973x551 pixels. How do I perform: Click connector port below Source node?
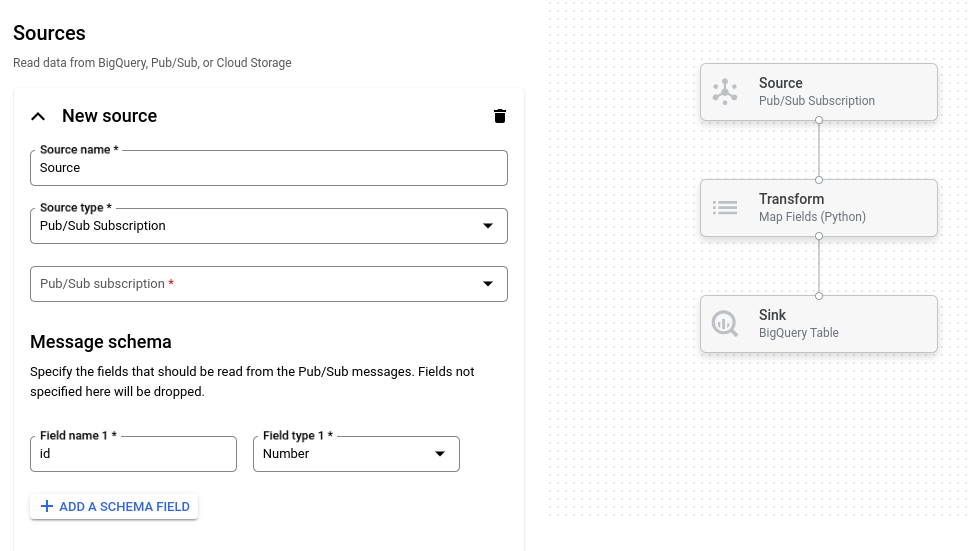pyautogui.click(x=819, y=120)
